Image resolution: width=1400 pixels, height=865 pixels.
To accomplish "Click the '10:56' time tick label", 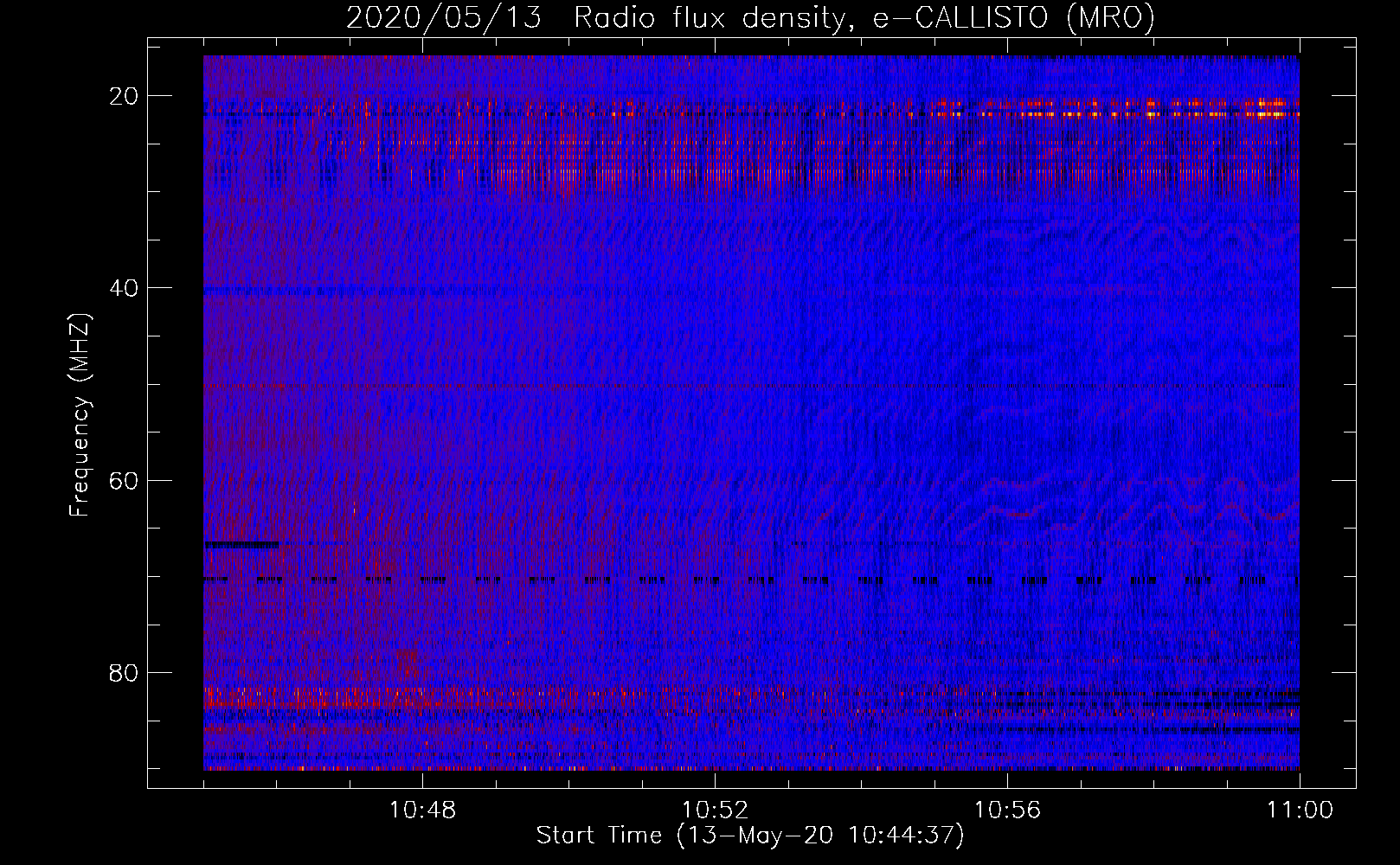I will [x=1007, y=811].
